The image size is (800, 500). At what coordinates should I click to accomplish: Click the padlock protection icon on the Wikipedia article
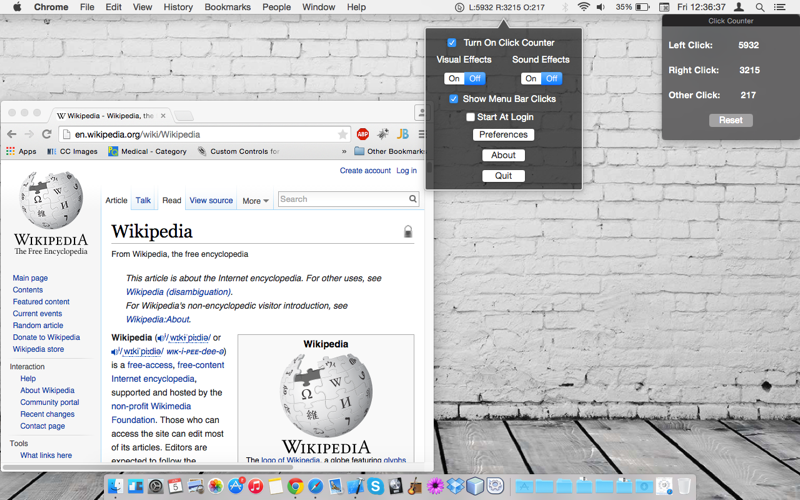tap(408, 231)
